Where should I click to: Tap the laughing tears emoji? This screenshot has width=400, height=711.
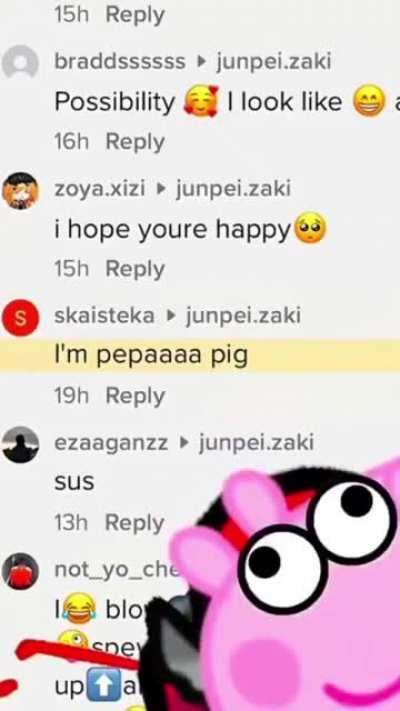click(81, 609)
